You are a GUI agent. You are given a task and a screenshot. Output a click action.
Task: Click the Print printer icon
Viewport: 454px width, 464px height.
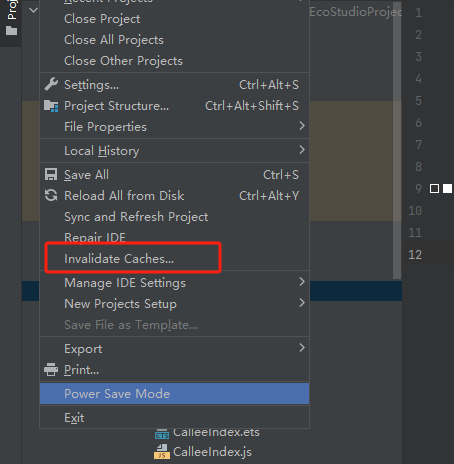tap(51, 370)
